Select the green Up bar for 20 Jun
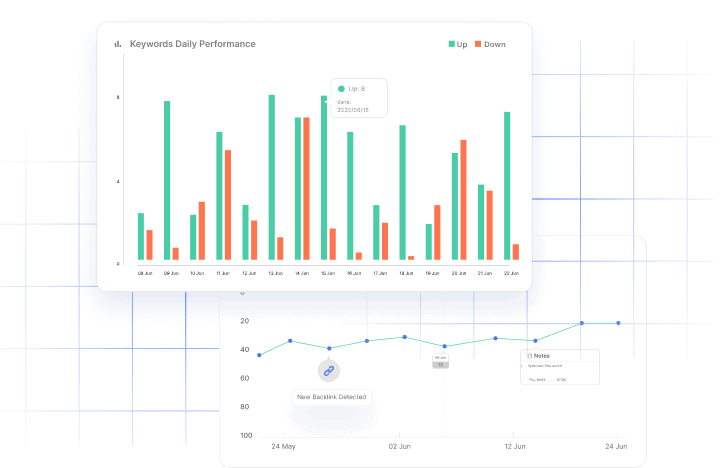The width and height of the screenshot is (726, 468). [455, 206]
